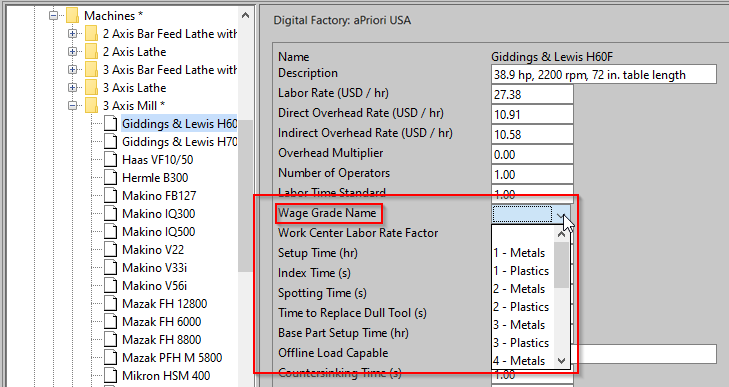
Task: Click document icon beside Haas VF10/50
Action: point(110,160)
